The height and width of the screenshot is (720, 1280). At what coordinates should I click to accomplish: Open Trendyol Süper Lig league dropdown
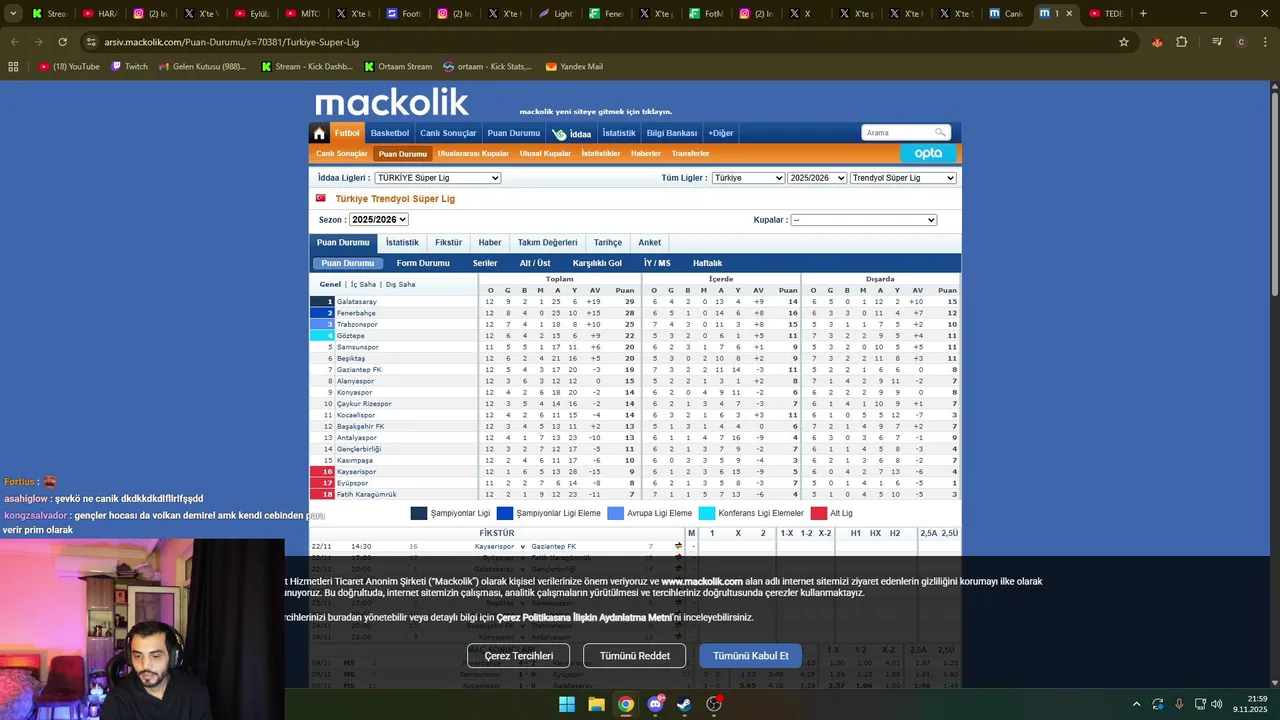(903, 178)
